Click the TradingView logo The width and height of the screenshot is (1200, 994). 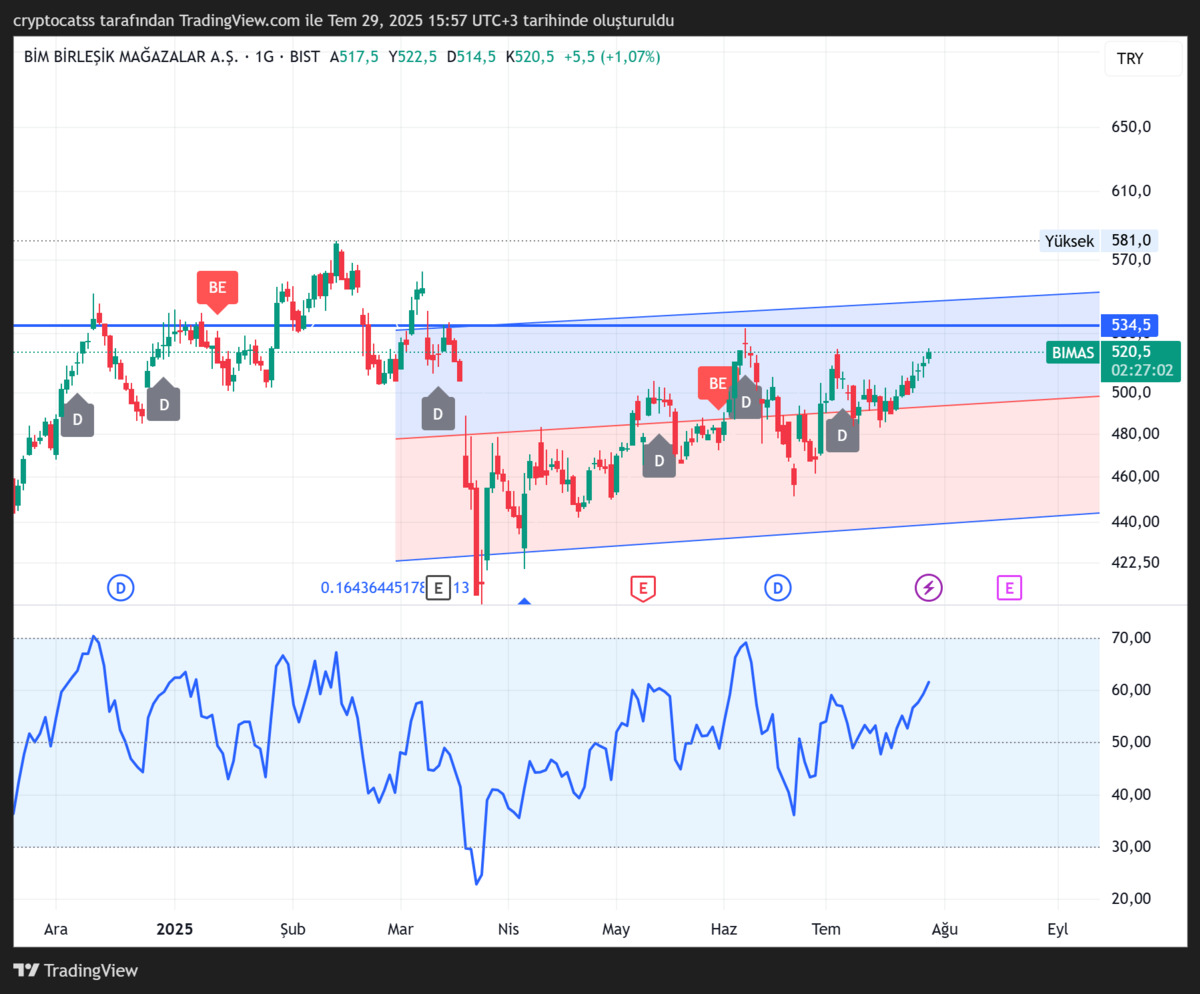pos(76,970)
